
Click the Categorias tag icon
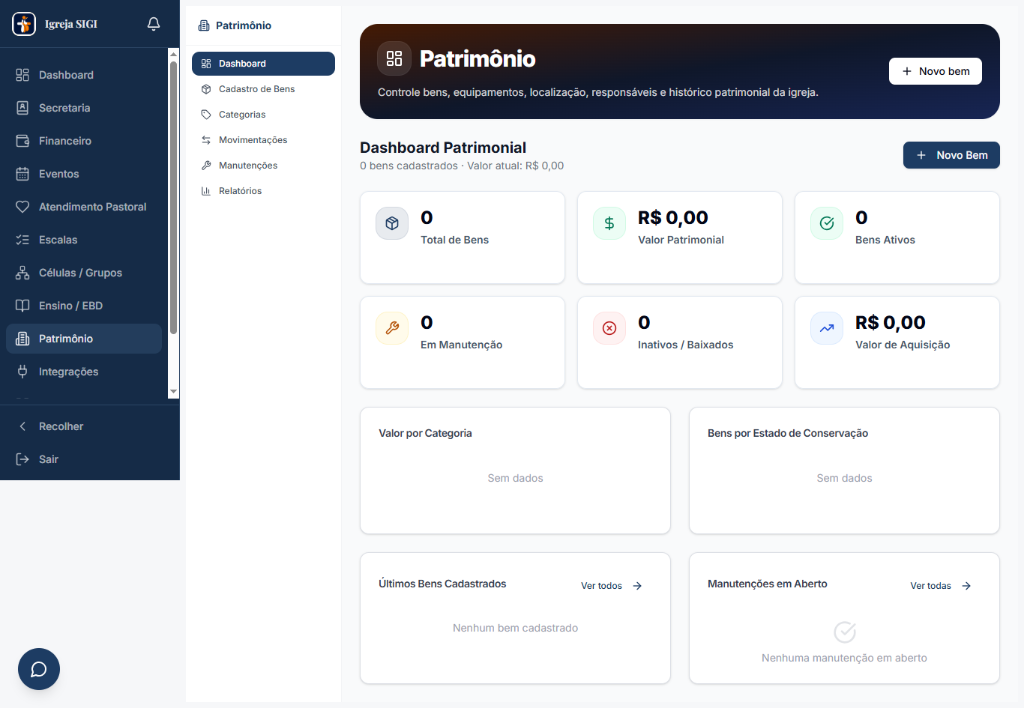(206, 114)
